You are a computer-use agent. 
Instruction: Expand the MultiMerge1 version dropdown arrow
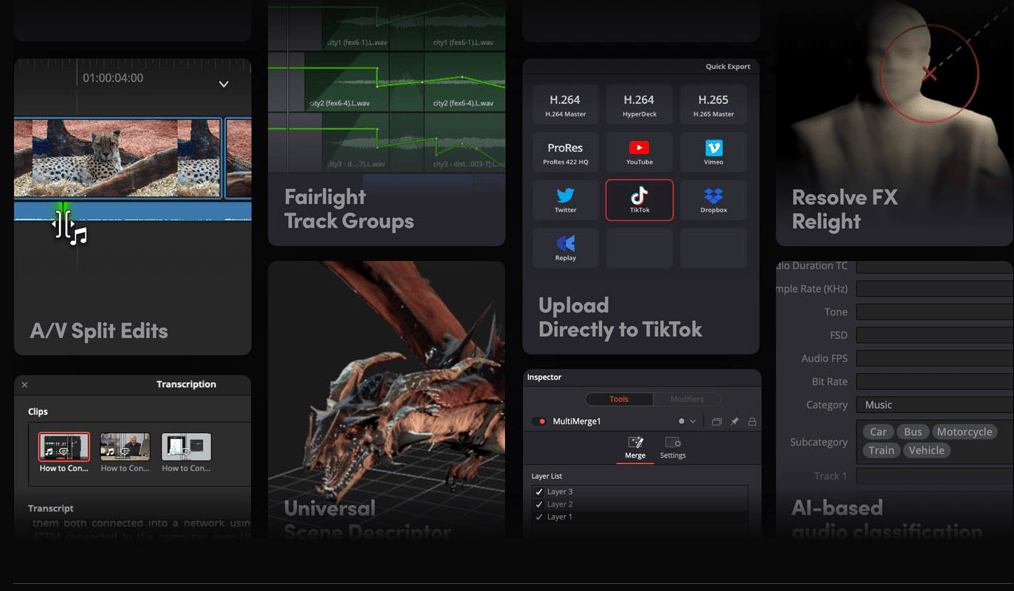(x=692, y=422)
